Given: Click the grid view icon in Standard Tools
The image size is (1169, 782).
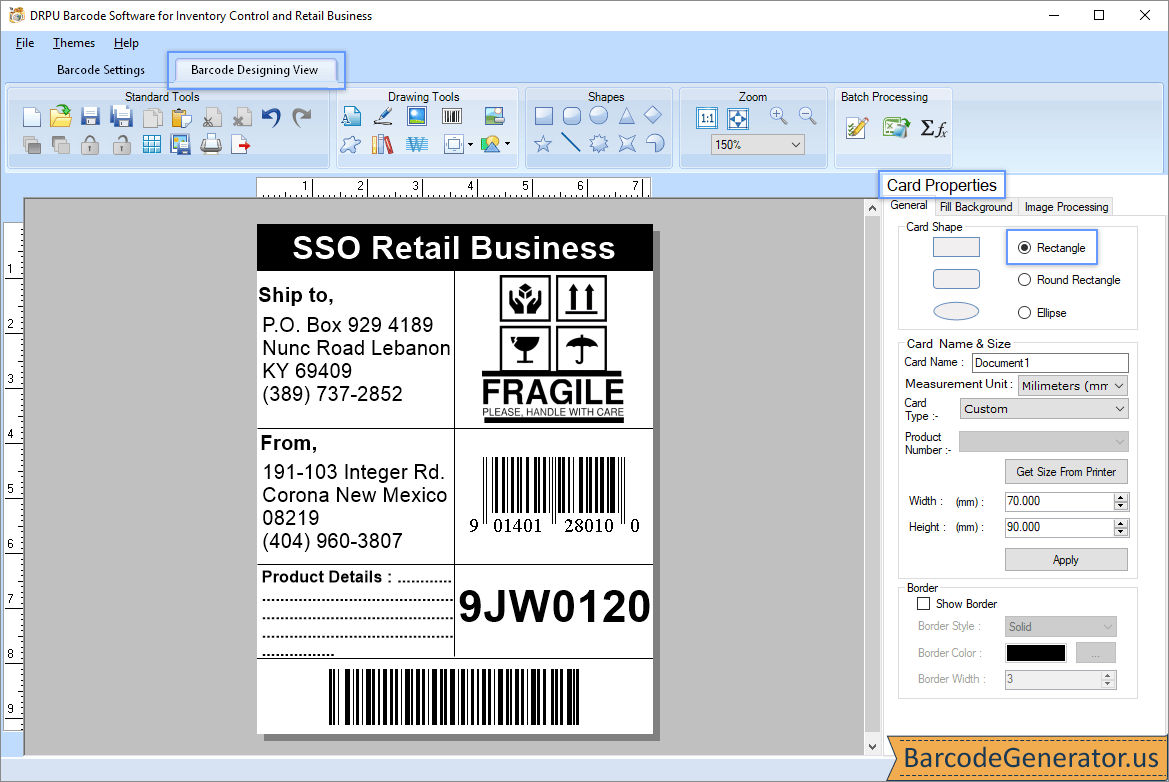Looking at the screenshot, I should 151,144.
